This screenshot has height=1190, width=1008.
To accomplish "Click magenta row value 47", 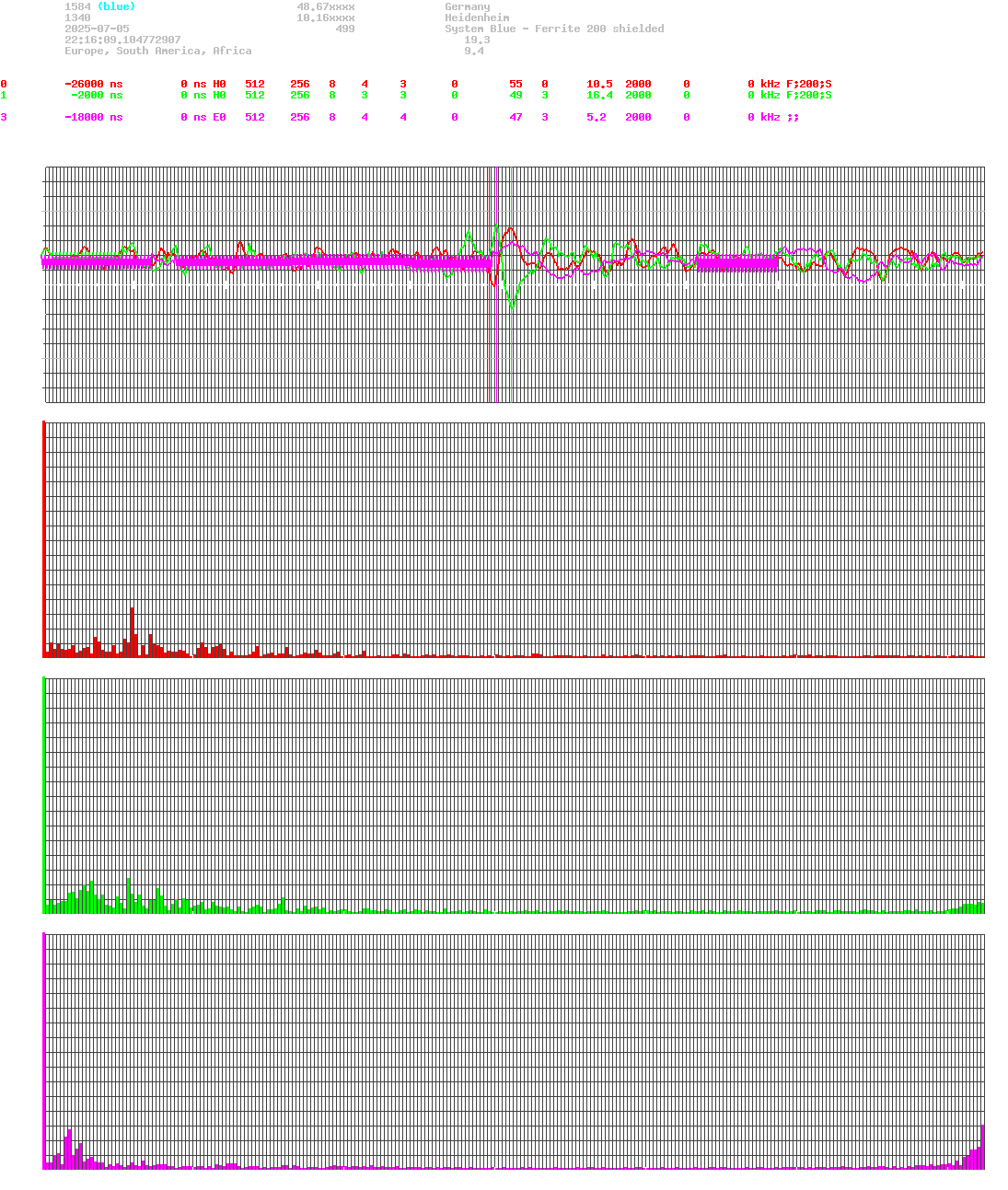I will coord(516,117).
